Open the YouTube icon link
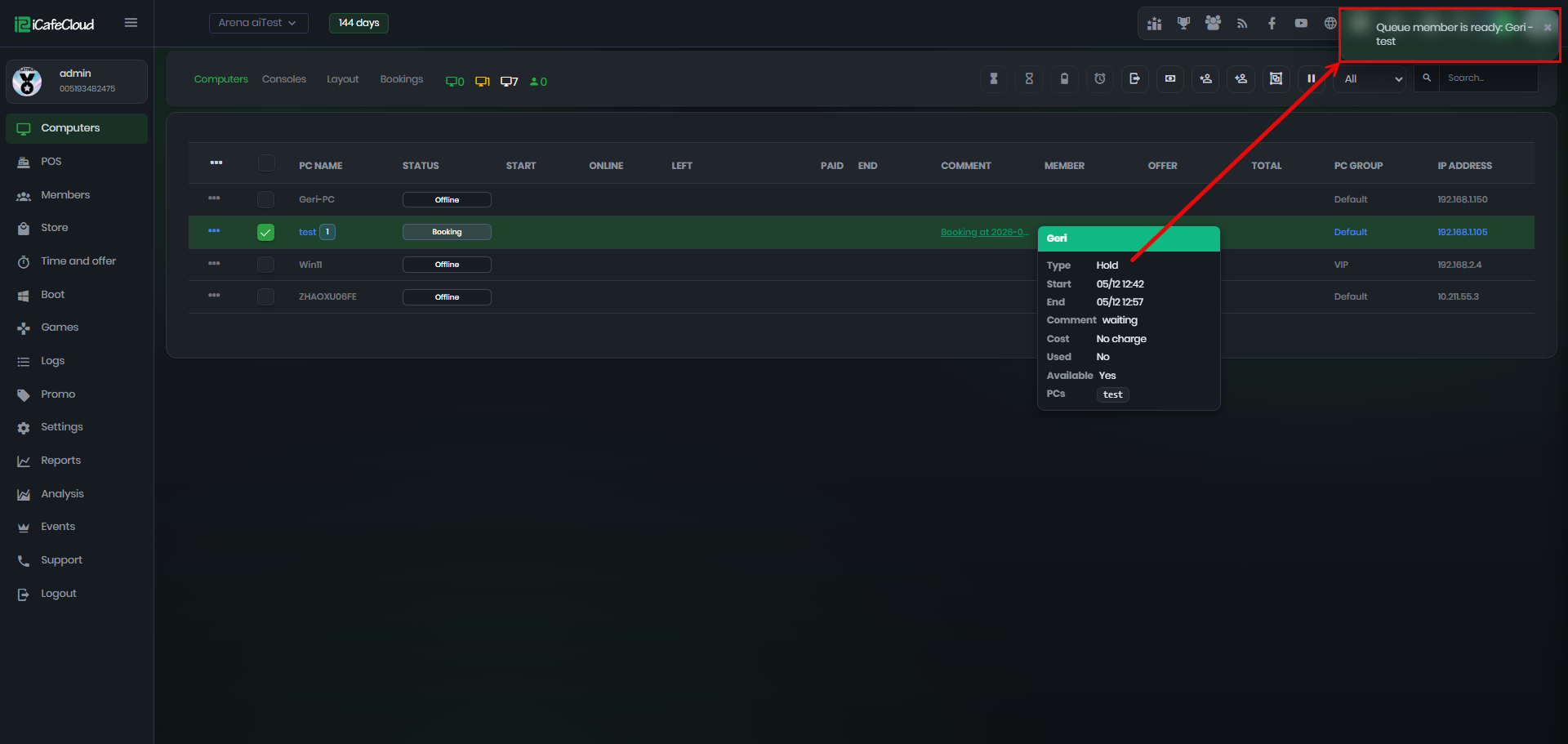 point(1301,24)
